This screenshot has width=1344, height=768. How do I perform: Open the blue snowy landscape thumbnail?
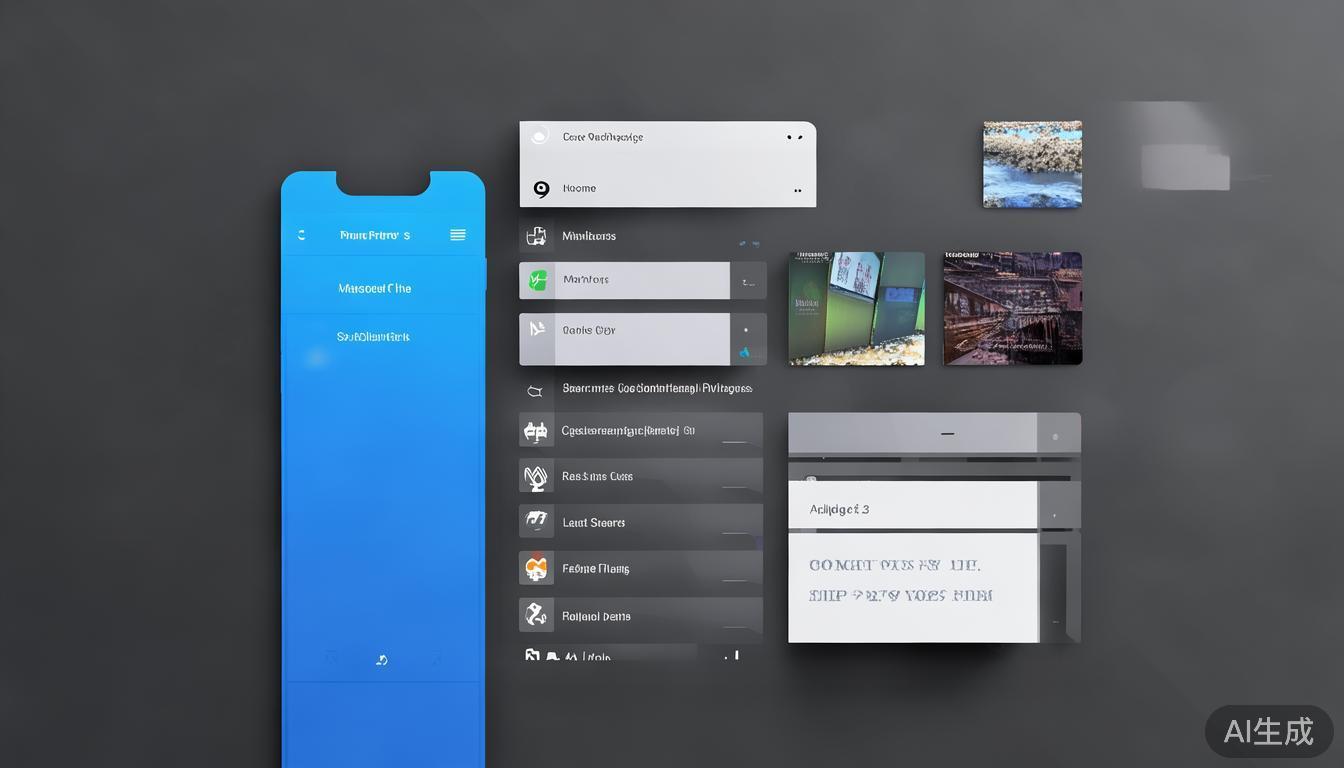click(1032, 164)
